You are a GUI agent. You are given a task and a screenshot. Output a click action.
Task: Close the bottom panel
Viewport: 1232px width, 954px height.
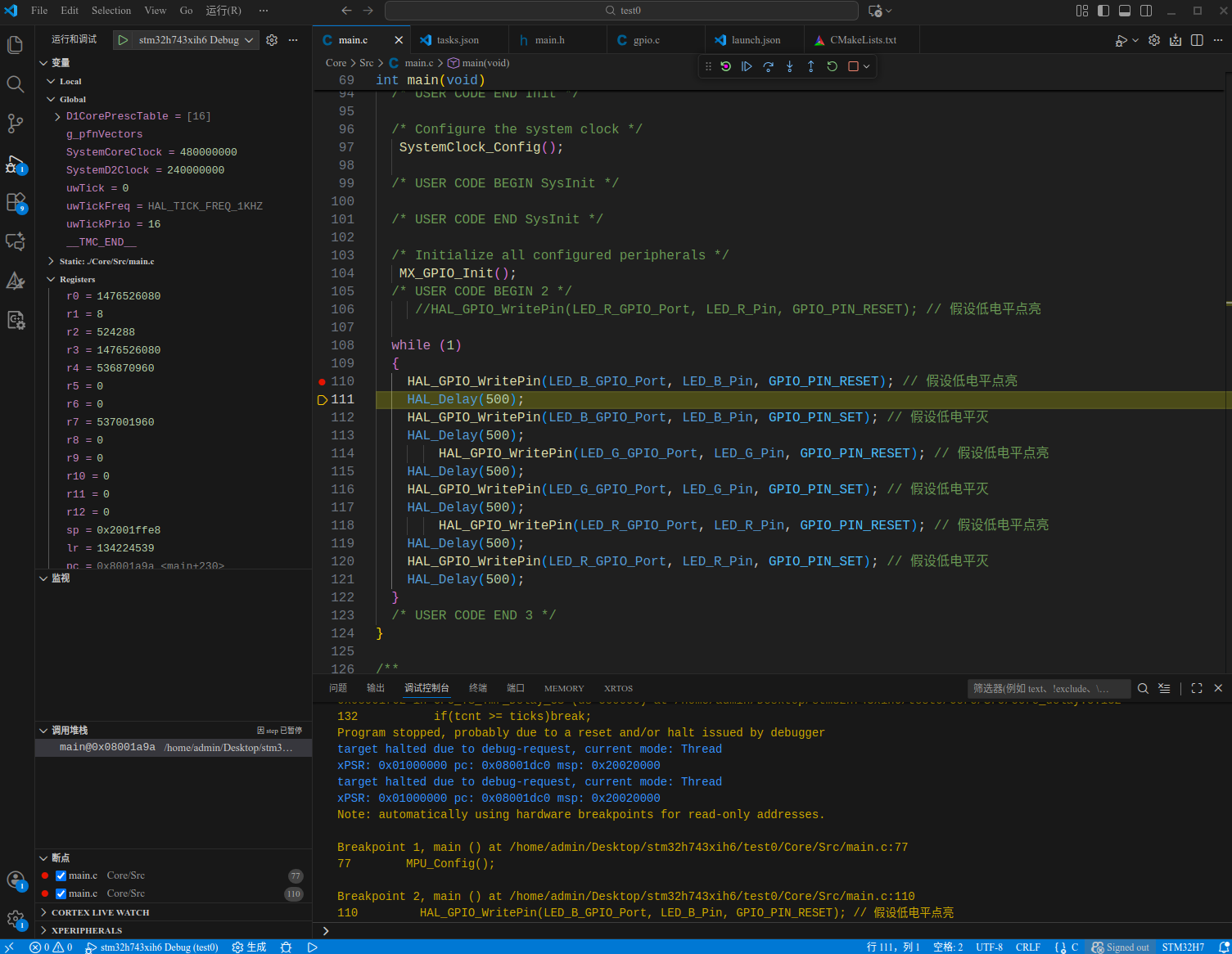click(x=1218, y=688)
